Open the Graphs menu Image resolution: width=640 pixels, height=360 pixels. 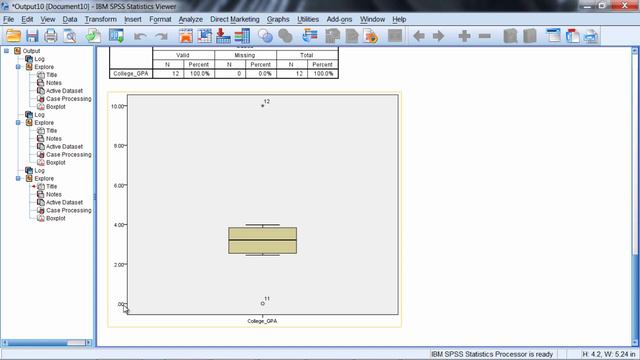[278, 19]
